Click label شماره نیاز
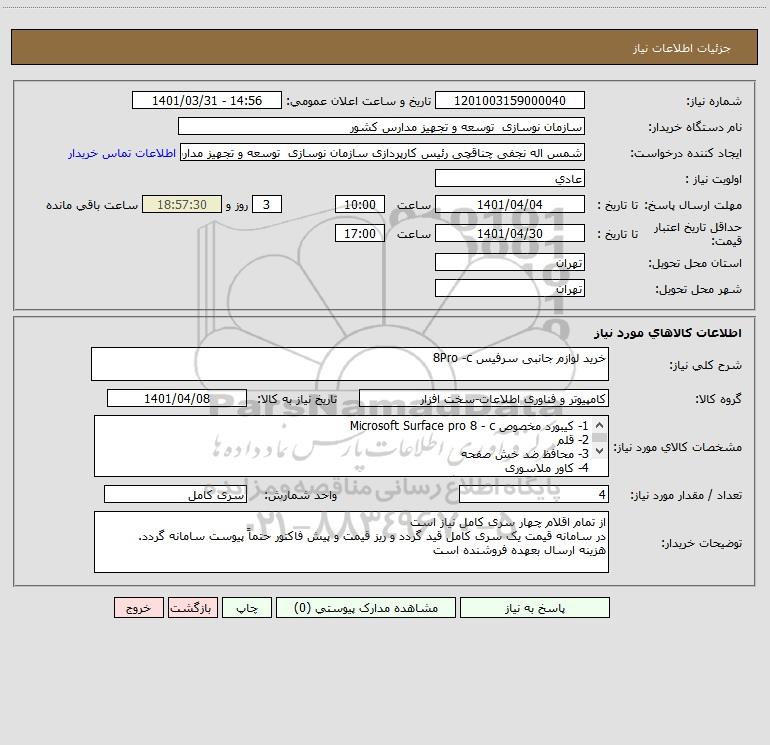The image size is (770, 745). click(714, 101)
